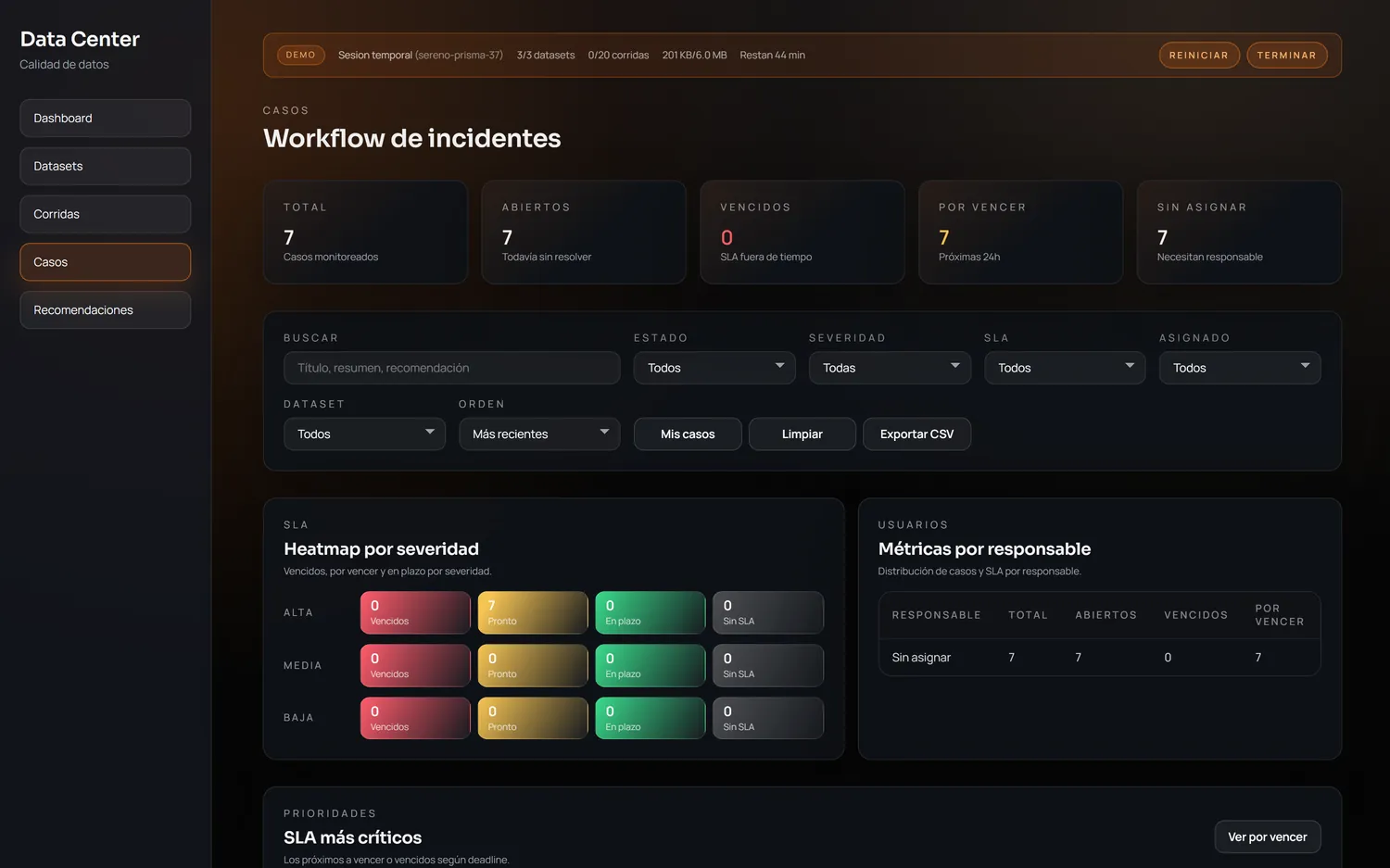Screen dimensions: 1390x868
Task: Open the Corridas section
Action: (x=105, y=214)
